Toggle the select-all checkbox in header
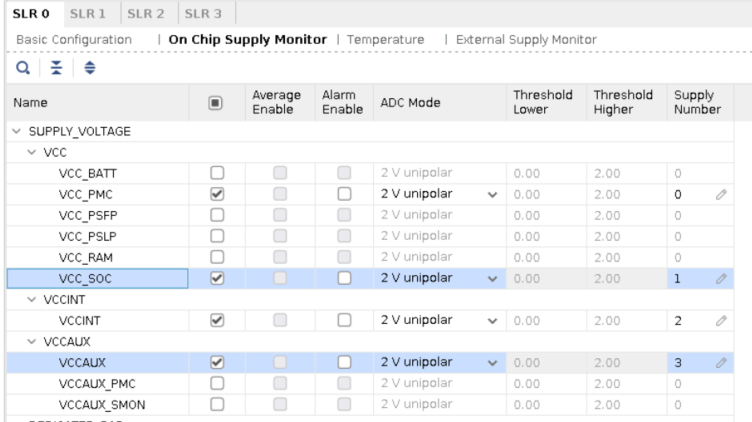 [x=217, y=101]
